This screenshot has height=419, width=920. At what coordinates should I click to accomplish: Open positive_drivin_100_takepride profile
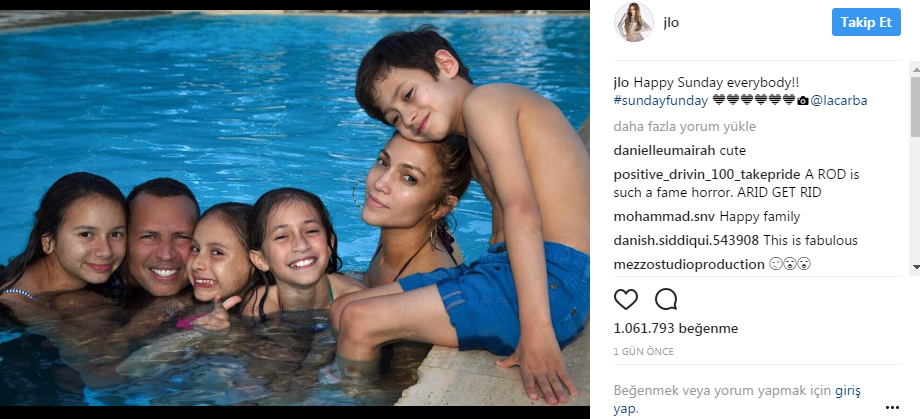pos(707,174)
